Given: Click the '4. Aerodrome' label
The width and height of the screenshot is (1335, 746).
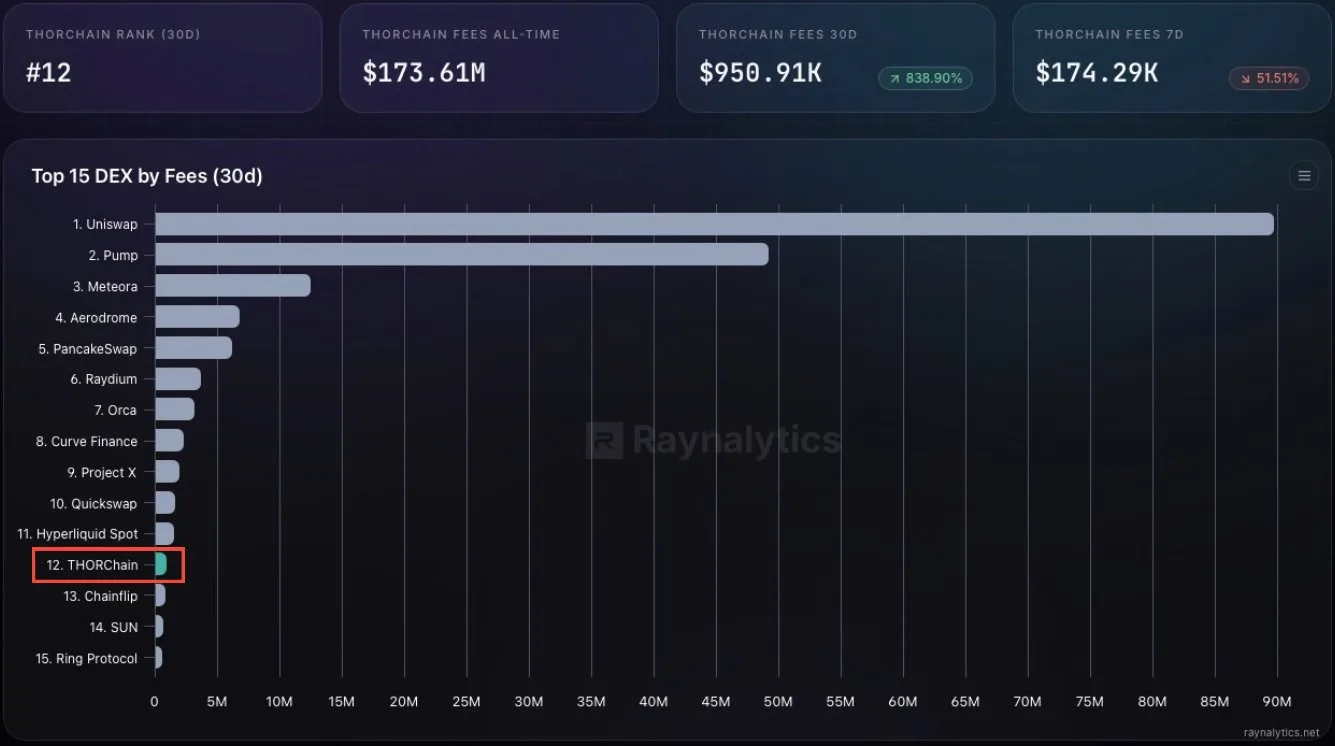Looking at the screenshot, I should tap(96, 317).
